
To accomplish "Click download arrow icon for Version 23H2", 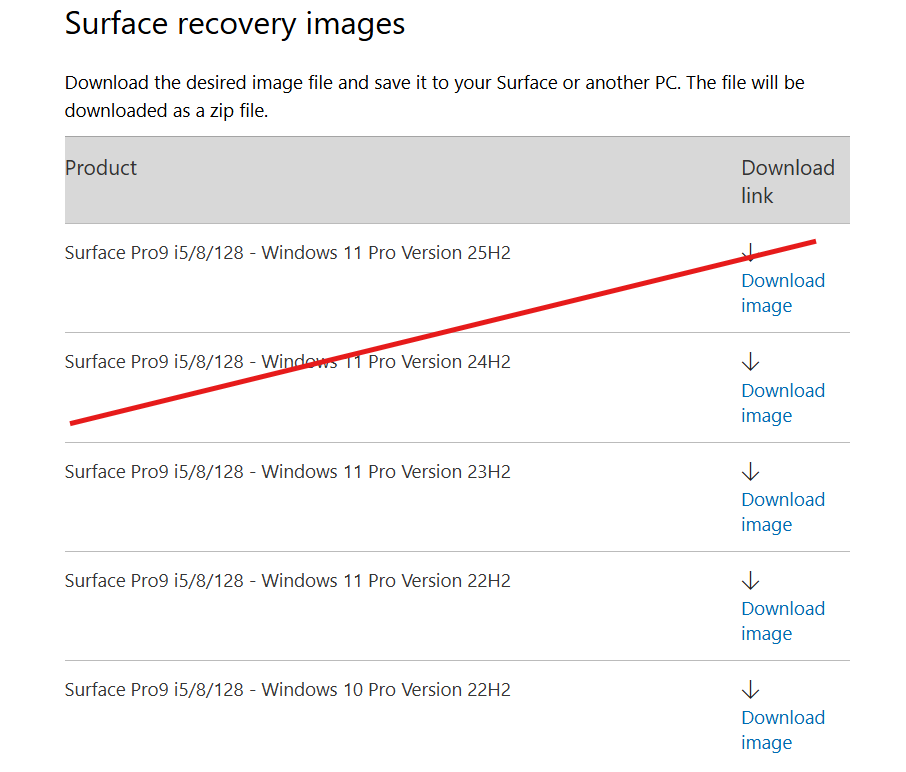I will click(x=750, y=471).
